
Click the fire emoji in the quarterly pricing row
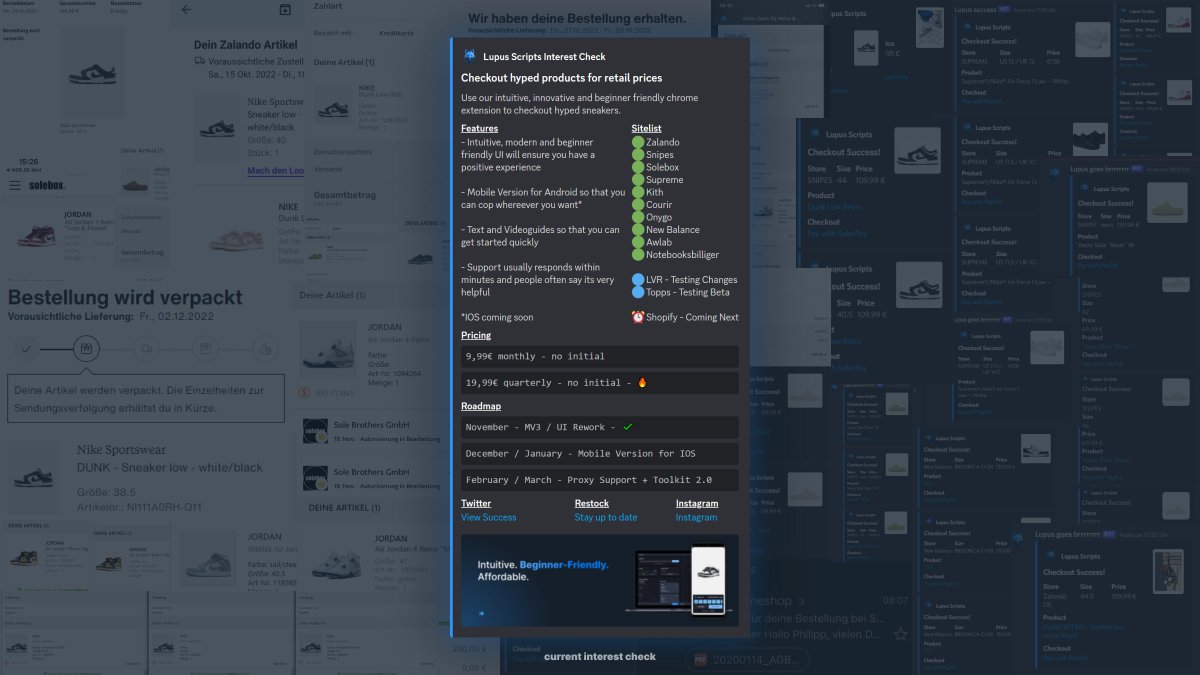[x=642, y=382]
